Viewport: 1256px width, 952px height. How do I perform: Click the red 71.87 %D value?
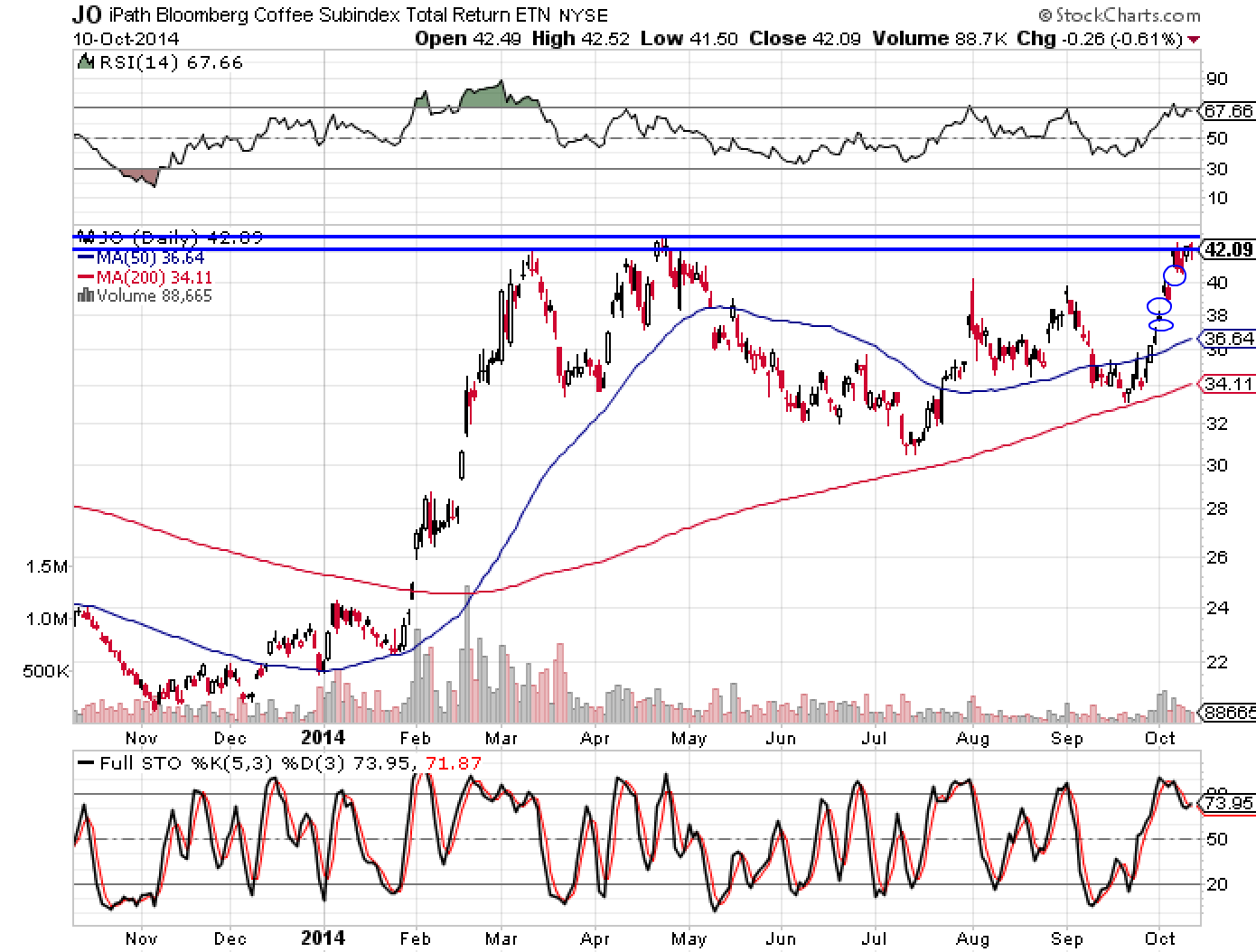(452, 763)
